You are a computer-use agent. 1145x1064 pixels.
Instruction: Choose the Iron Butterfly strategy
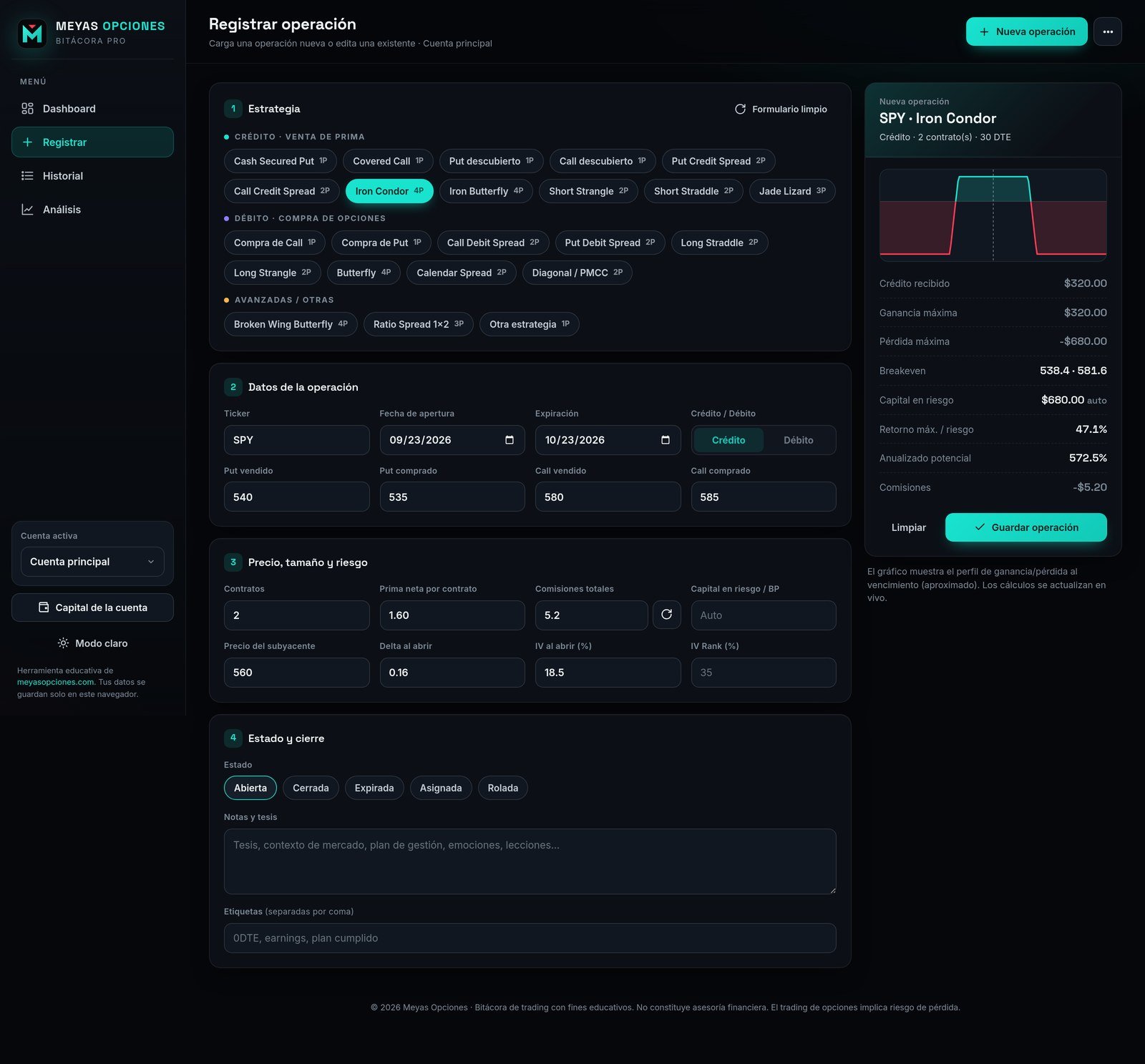point(486,191)
